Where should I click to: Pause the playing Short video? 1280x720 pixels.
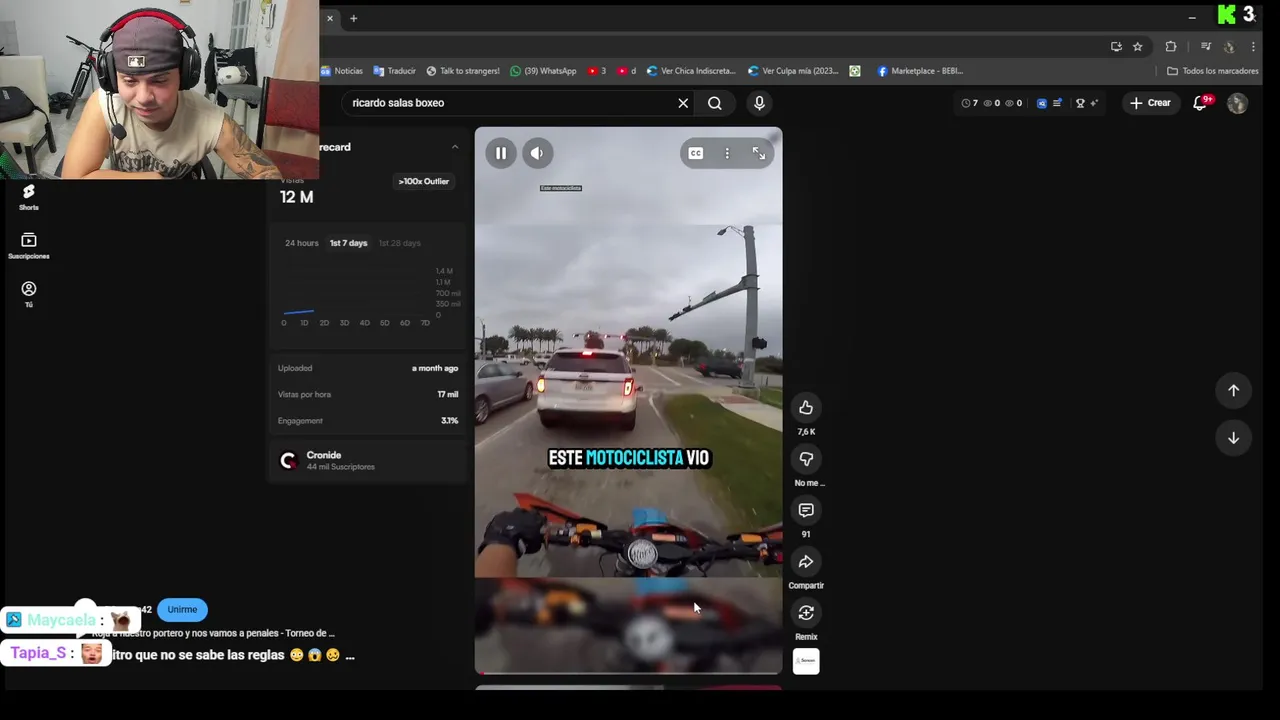[x=501, y=153]
